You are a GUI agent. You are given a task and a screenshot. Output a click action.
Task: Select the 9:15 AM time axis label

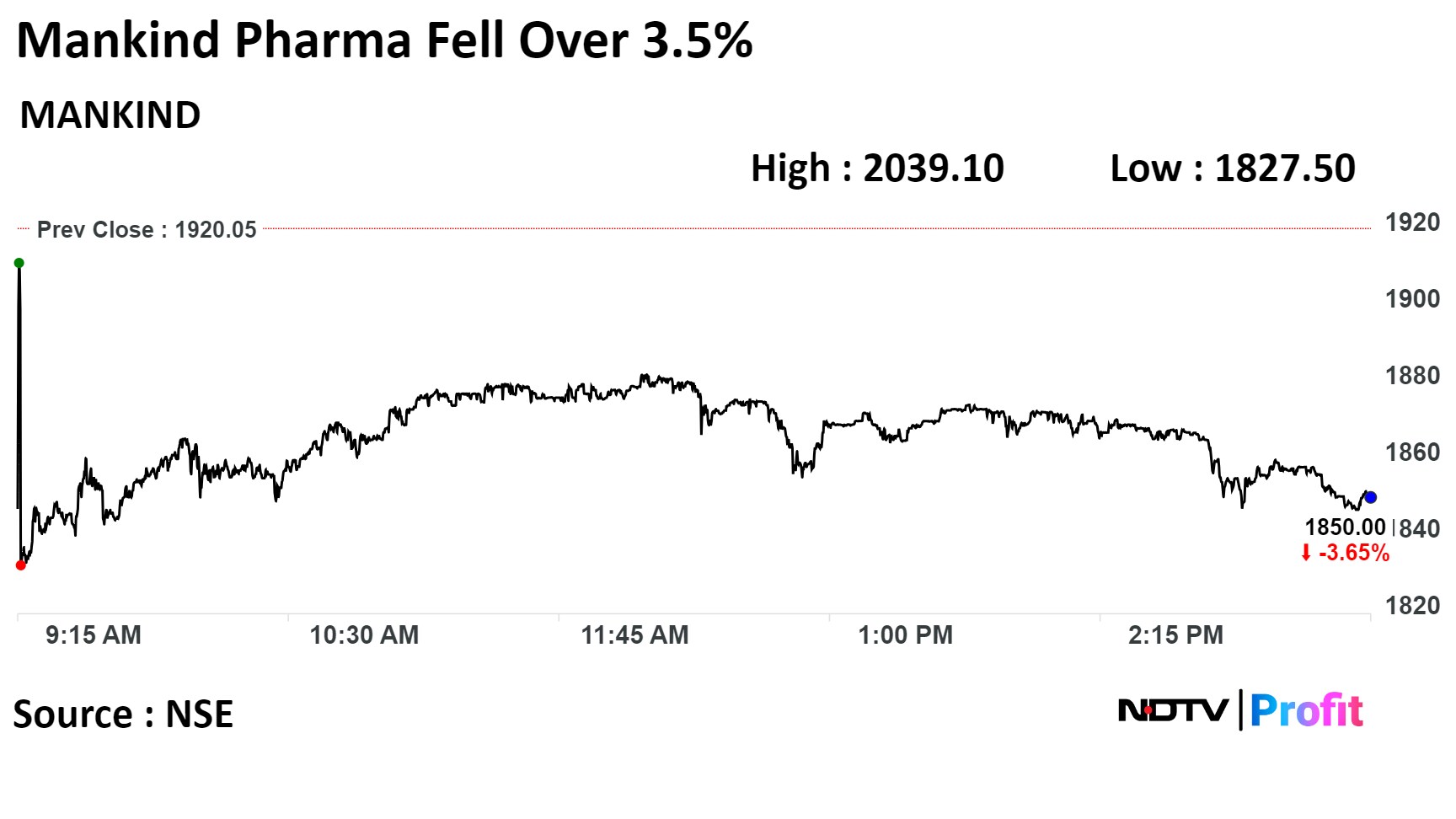point(94,634)
